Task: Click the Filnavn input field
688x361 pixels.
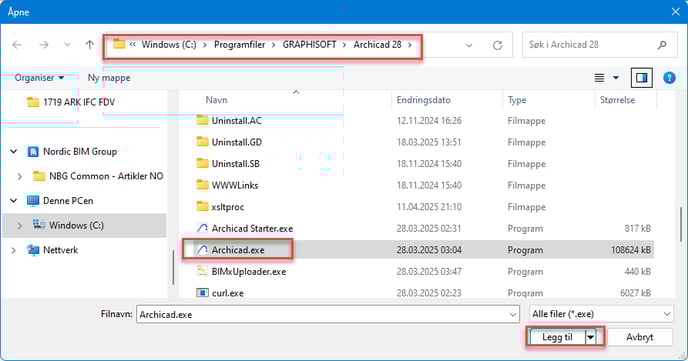Action: (327, 315)
